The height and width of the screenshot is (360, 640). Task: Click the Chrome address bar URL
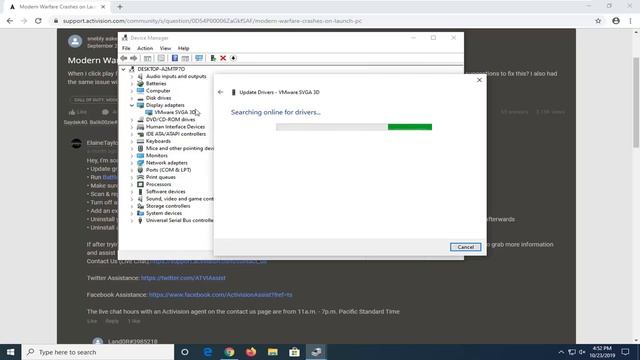coord(212,21)
